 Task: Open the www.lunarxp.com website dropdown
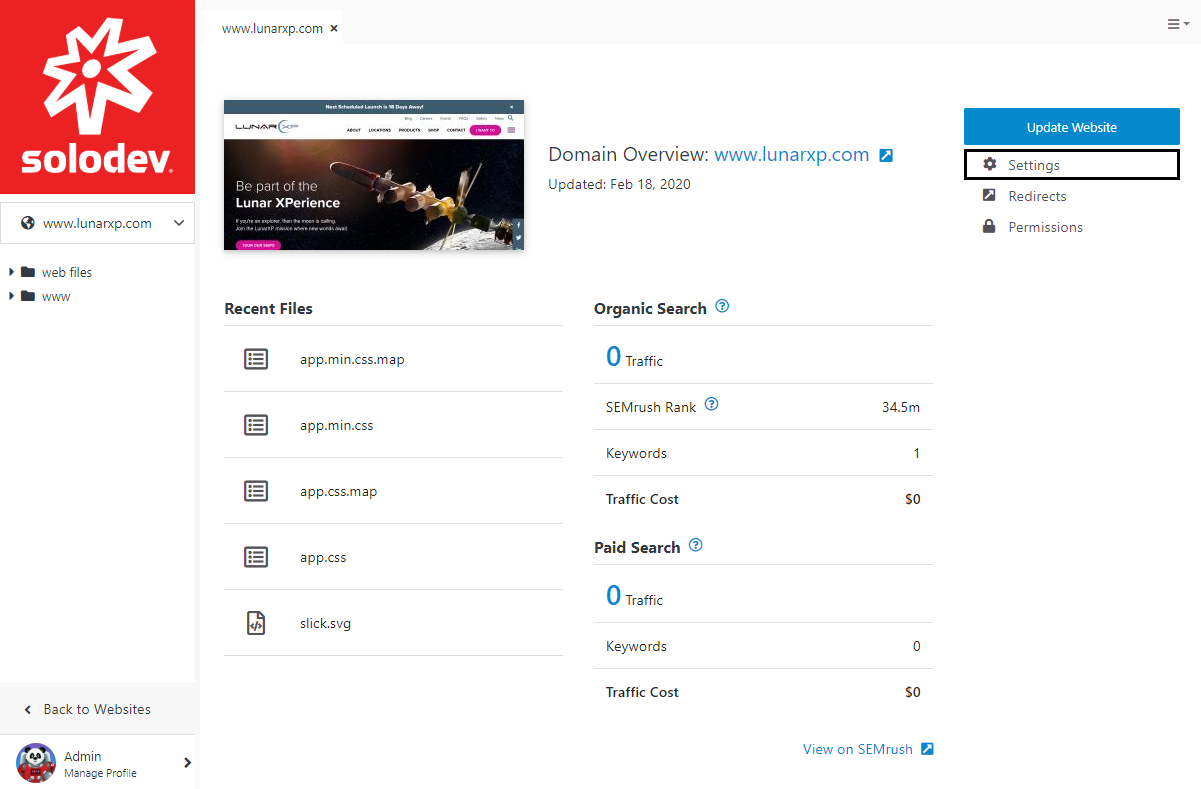97,223
